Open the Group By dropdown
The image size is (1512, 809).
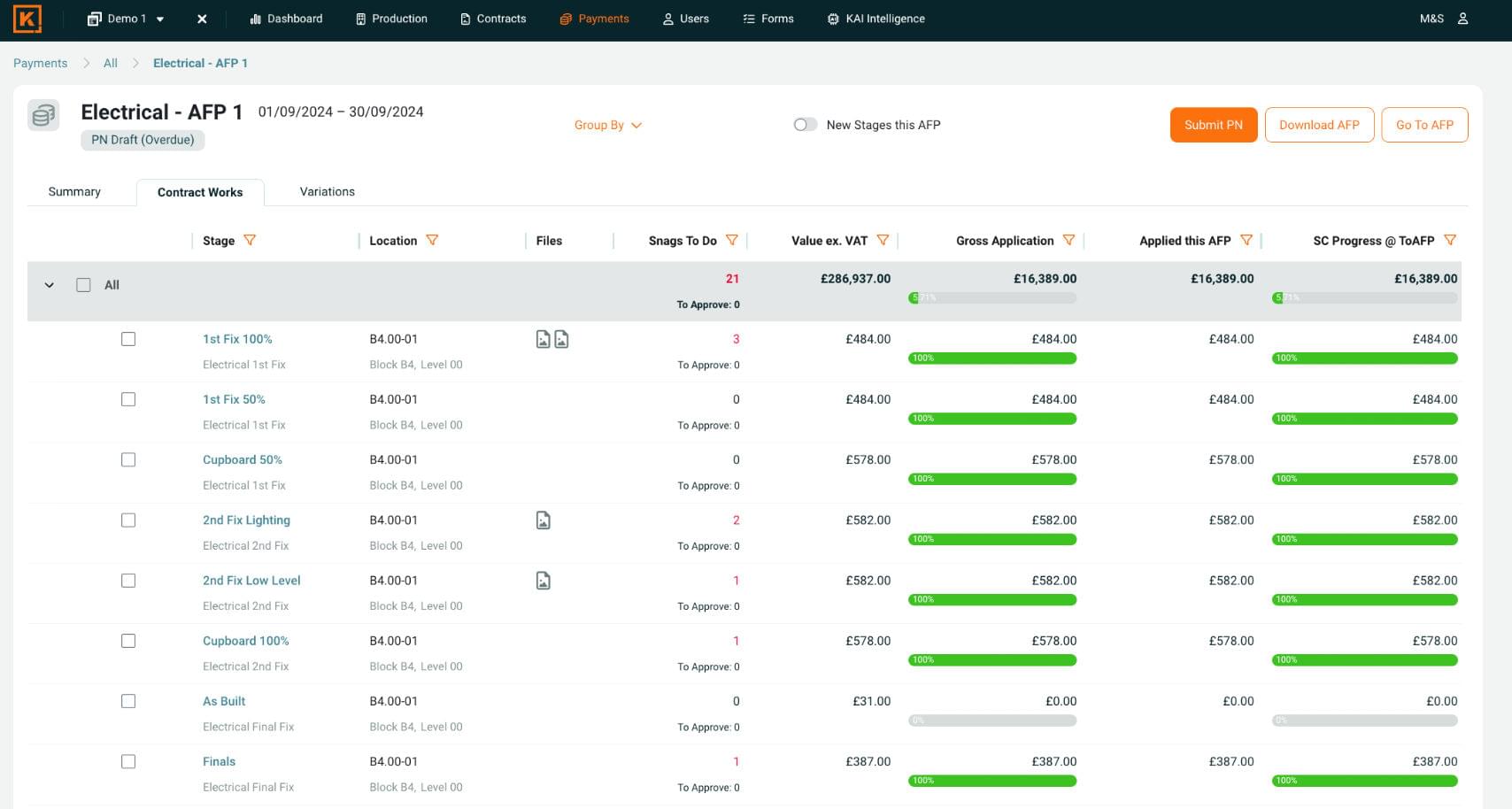tap(607, 125)
